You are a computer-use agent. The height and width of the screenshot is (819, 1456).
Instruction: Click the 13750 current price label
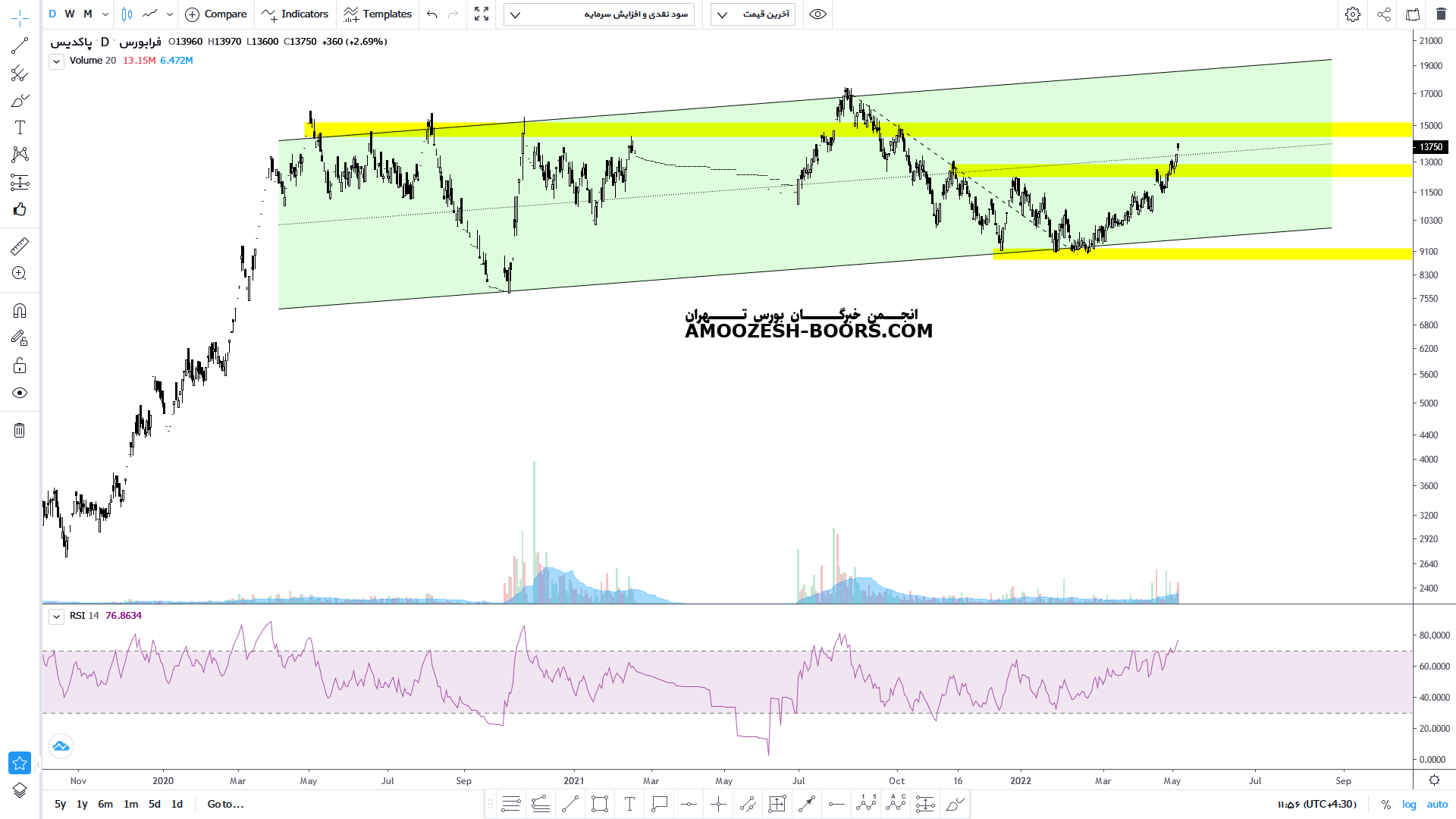coord(1431,147)
